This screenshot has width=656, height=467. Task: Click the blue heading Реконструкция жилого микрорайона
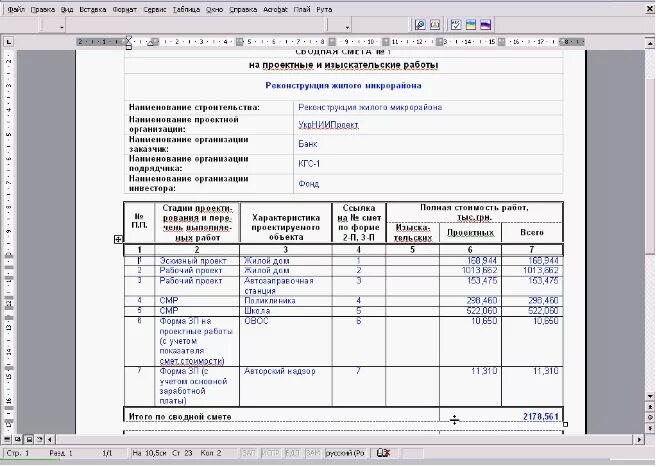(343, 85)
